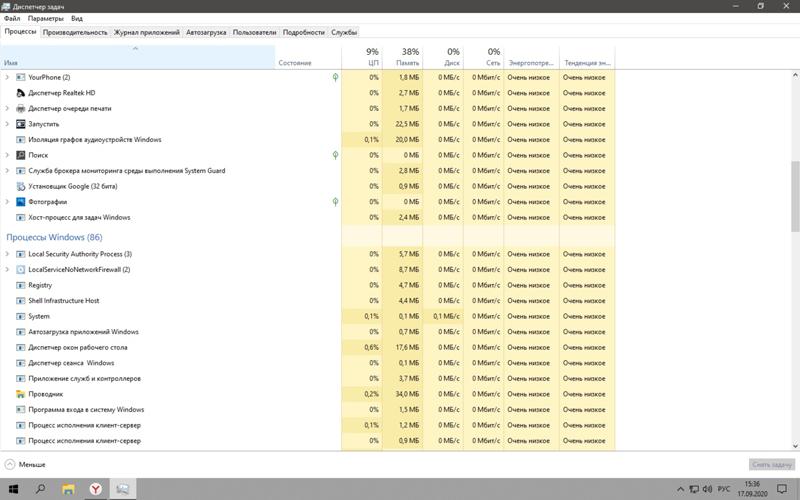Switch to the Пользователи tab
The height and width of the screenshot is (500, 800).
tap(255, 32)
